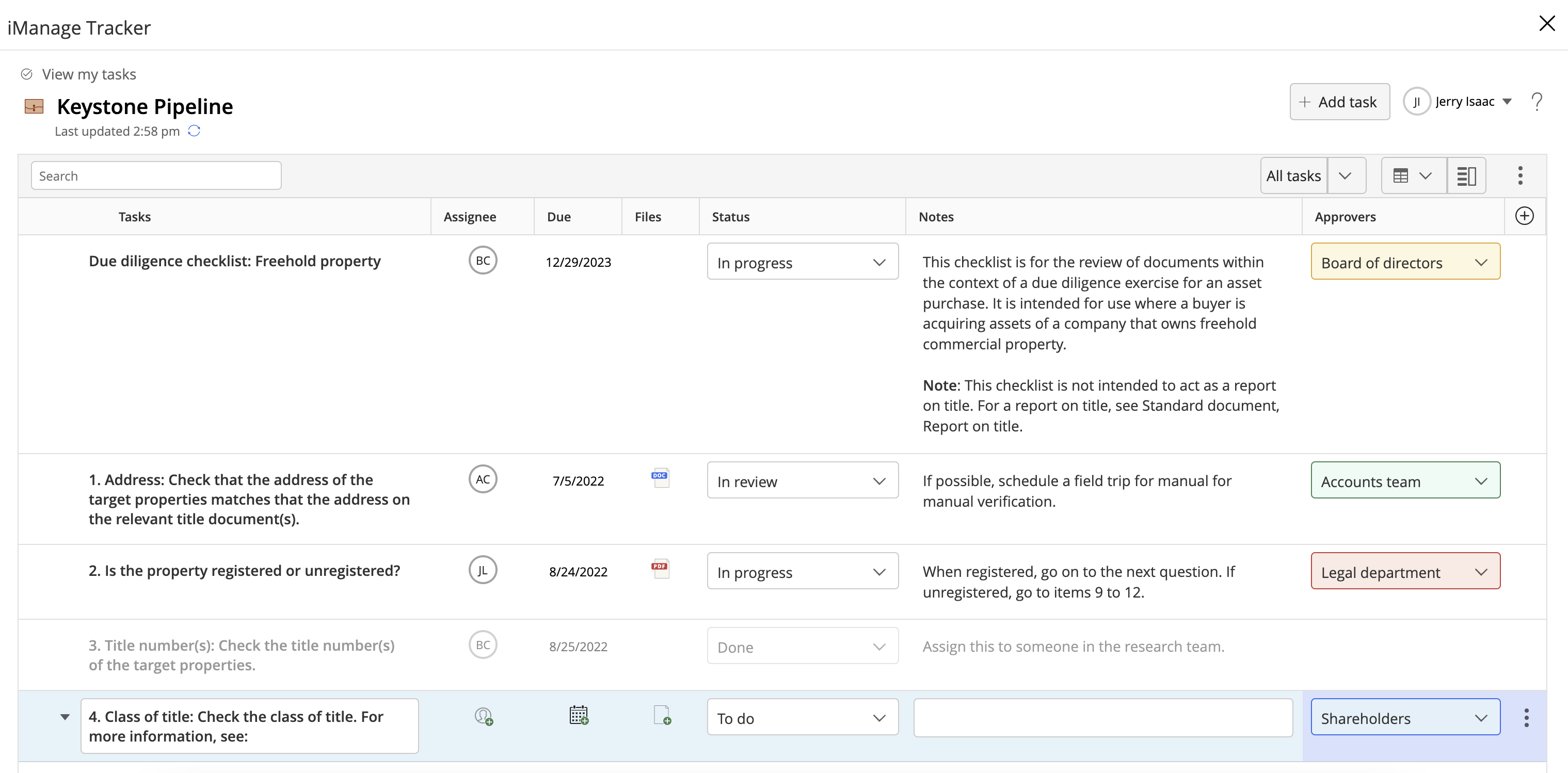
Task: Open the In review status dropdown
Action: tap(802, 481)
